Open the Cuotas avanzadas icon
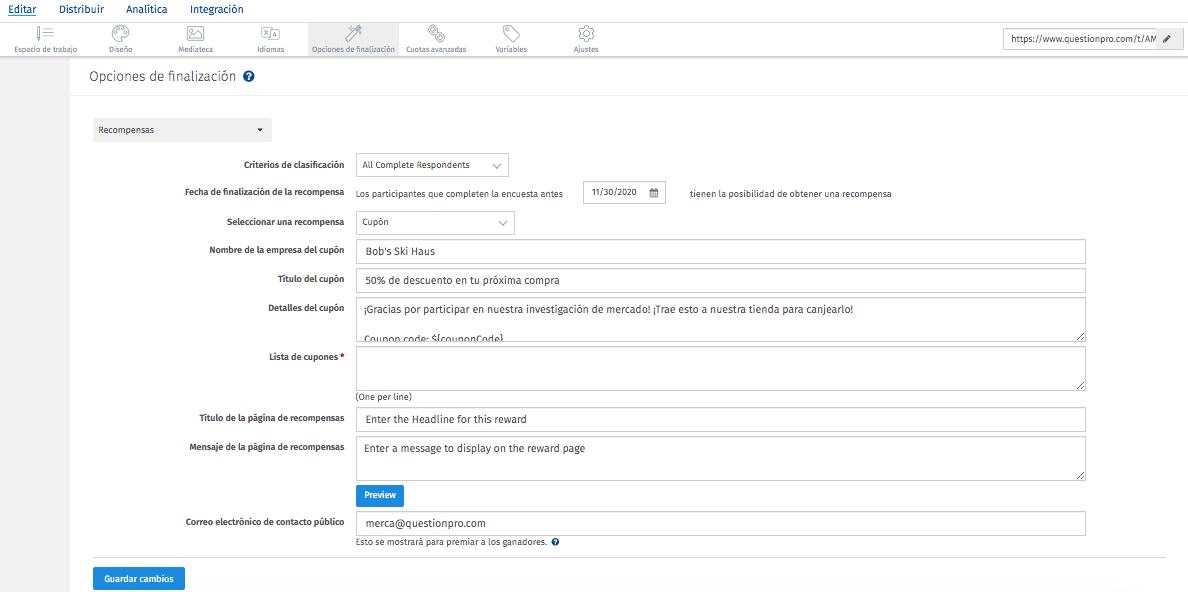 (x=436, y=34)
